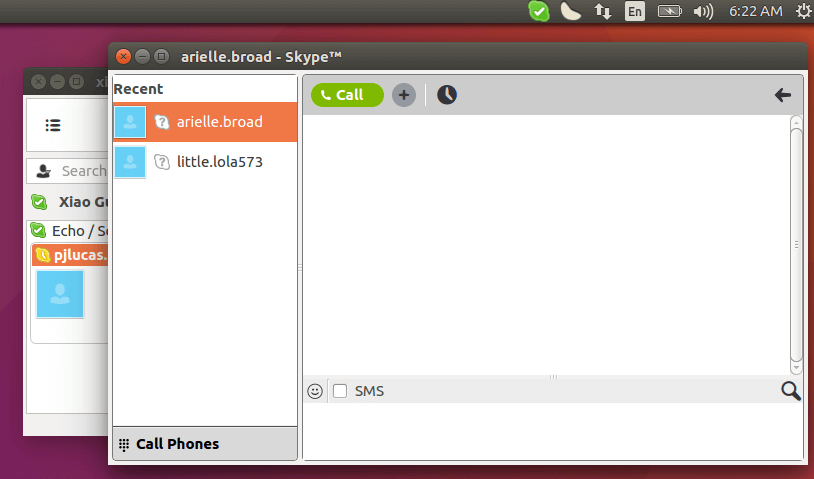
Task: Click the chat vertical scrollbar
Action: tap(796, 244)
